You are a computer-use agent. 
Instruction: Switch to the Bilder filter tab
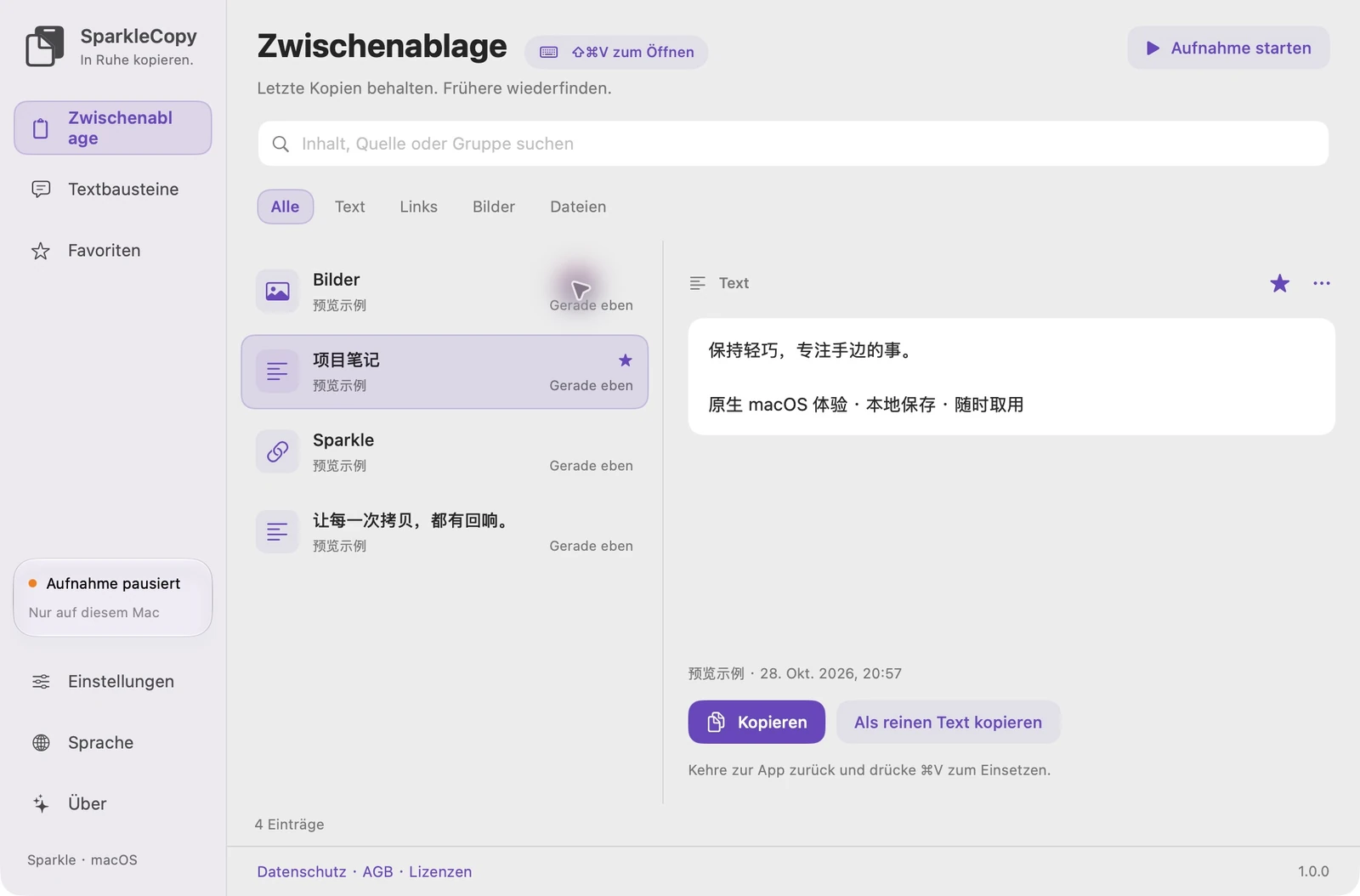click(494, 207)
